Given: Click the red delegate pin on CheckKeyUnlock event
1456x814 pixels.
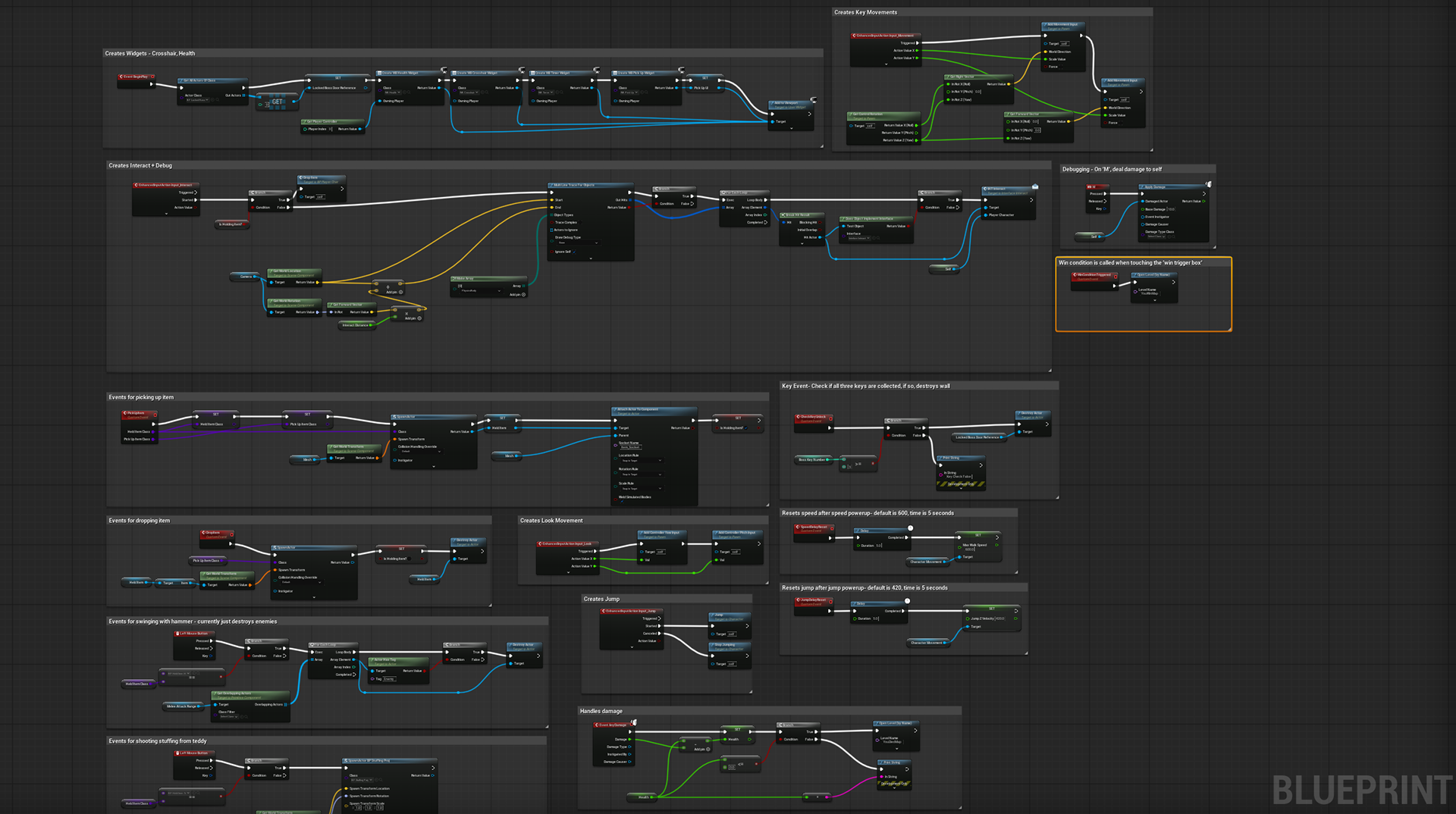Looking at the screenshot, I should point(830,417).
